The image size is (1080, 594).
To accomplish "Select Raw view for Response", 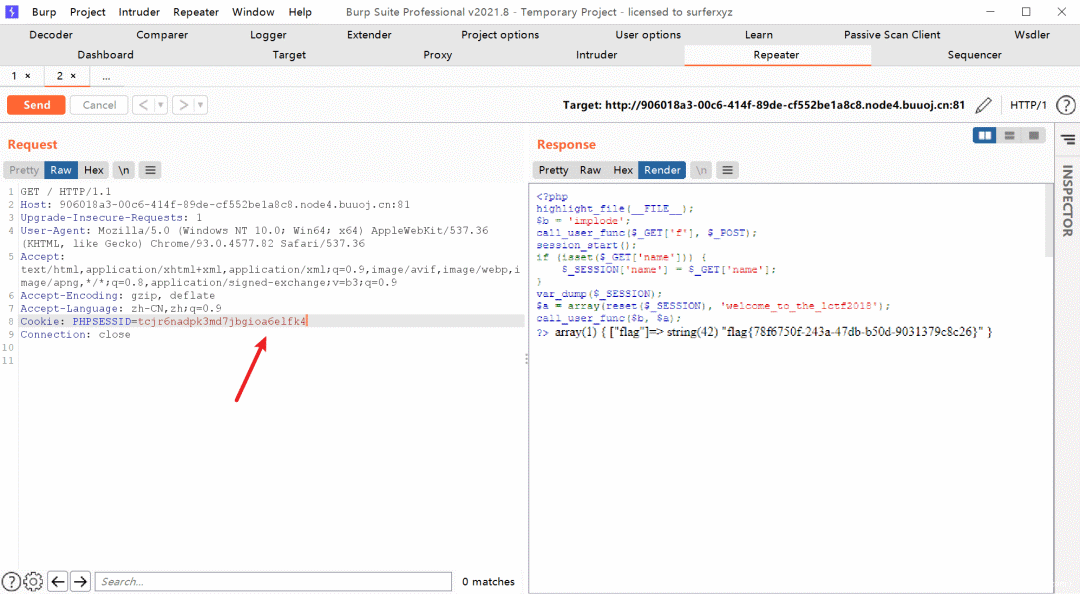I will coord(590,170).
